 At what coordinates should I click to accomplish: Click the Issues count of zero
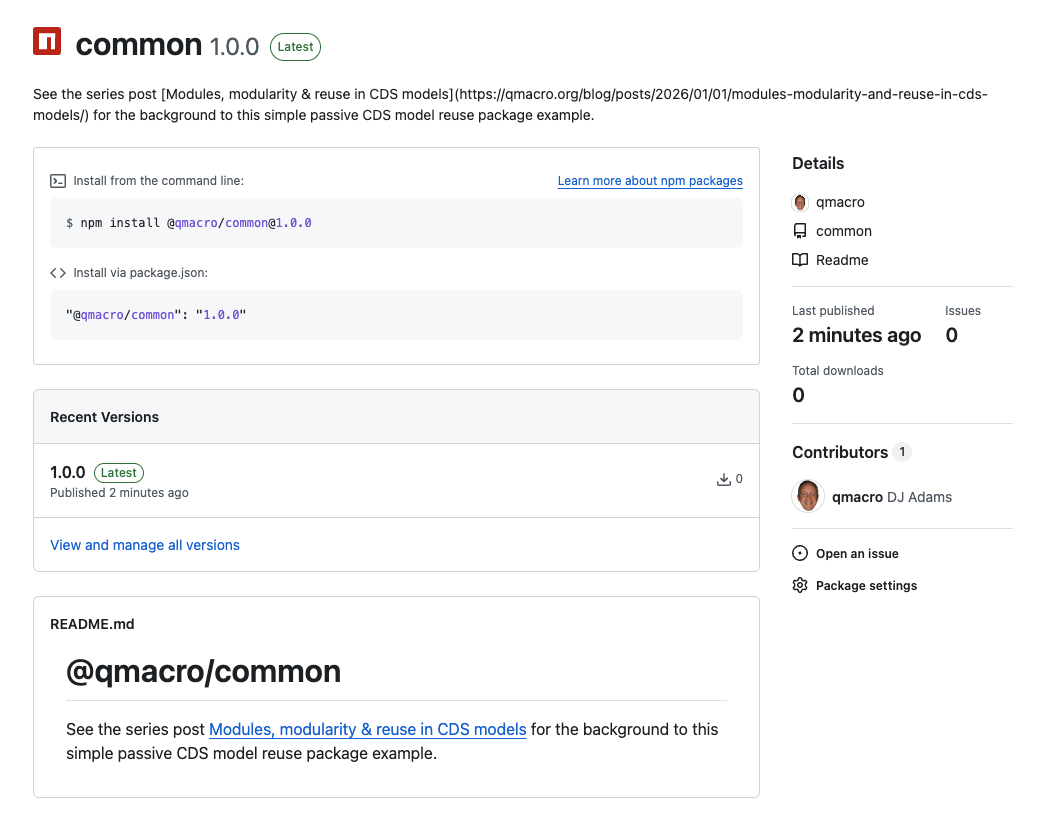[950, 335]
